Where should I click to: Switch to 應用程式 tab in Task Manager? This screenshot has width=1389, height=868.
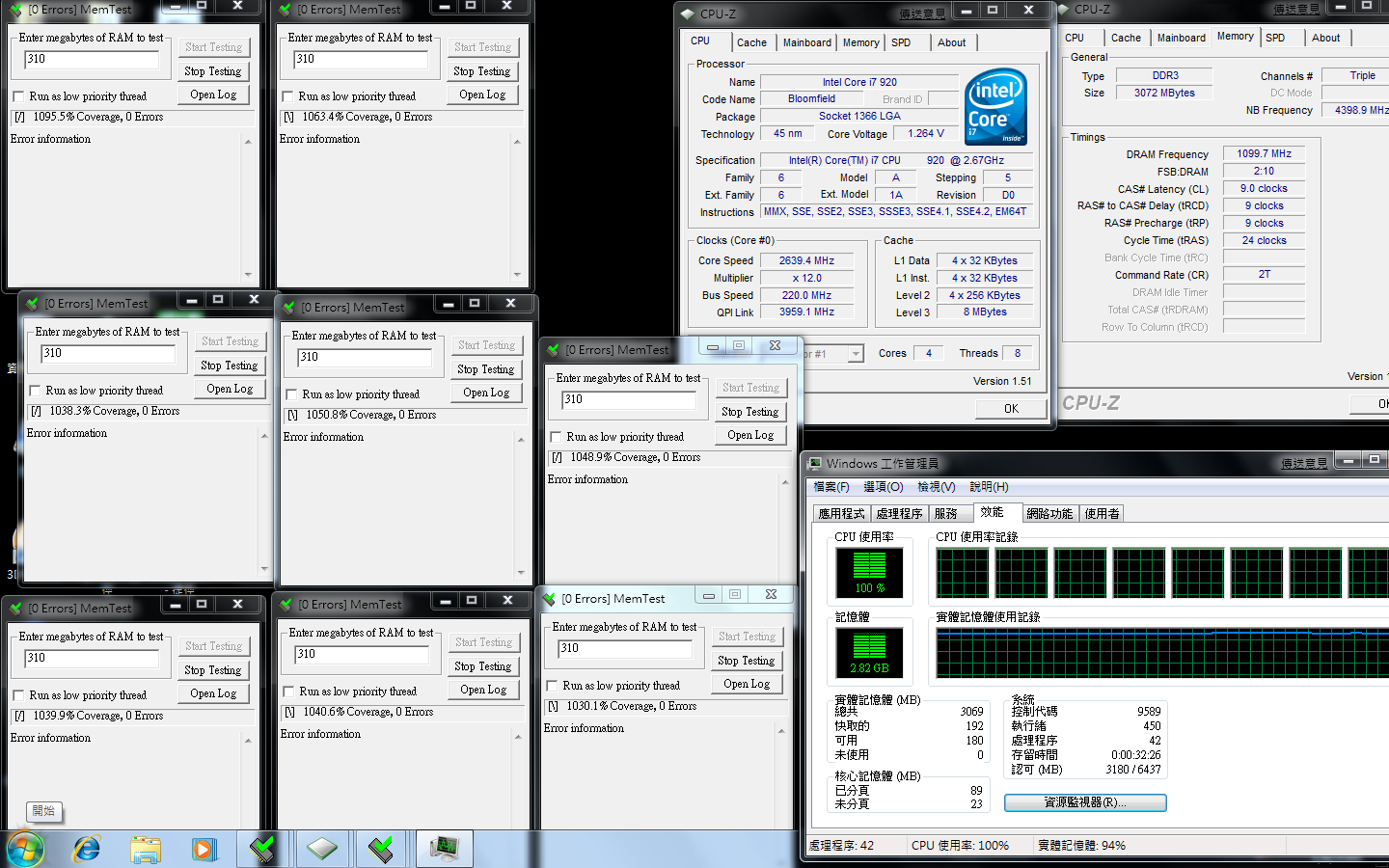click(842, 514)
